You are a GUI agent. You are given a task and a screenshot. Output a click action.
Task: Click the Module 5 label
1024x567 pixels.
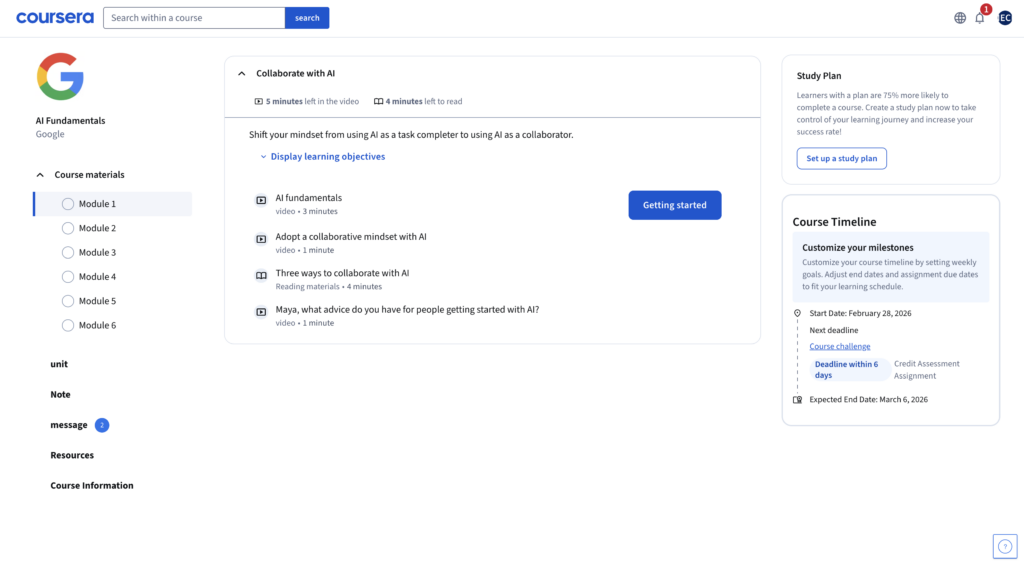tap(97, 301)
